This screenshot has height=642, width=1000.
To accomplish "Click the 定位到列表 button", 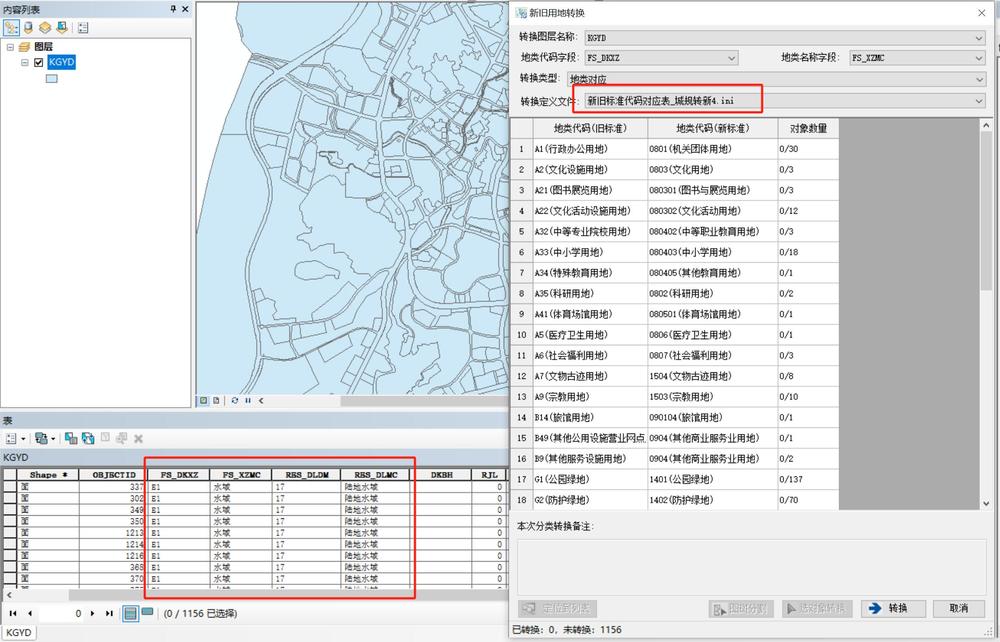I will 557,608.
